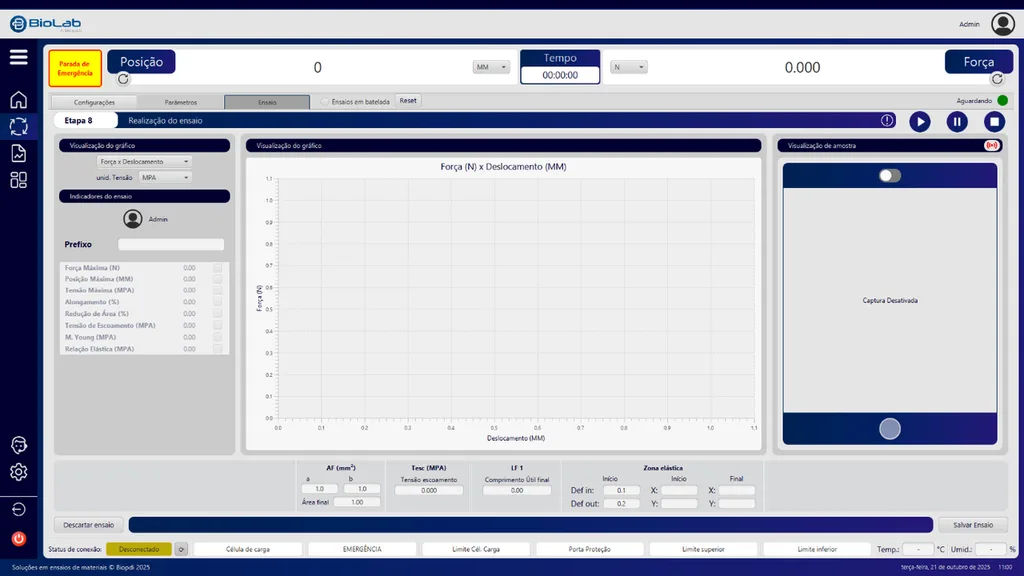This screenshot has height=576, width=1024.
Task: Open the MM position unit dropdown
Action: [491, 67]
